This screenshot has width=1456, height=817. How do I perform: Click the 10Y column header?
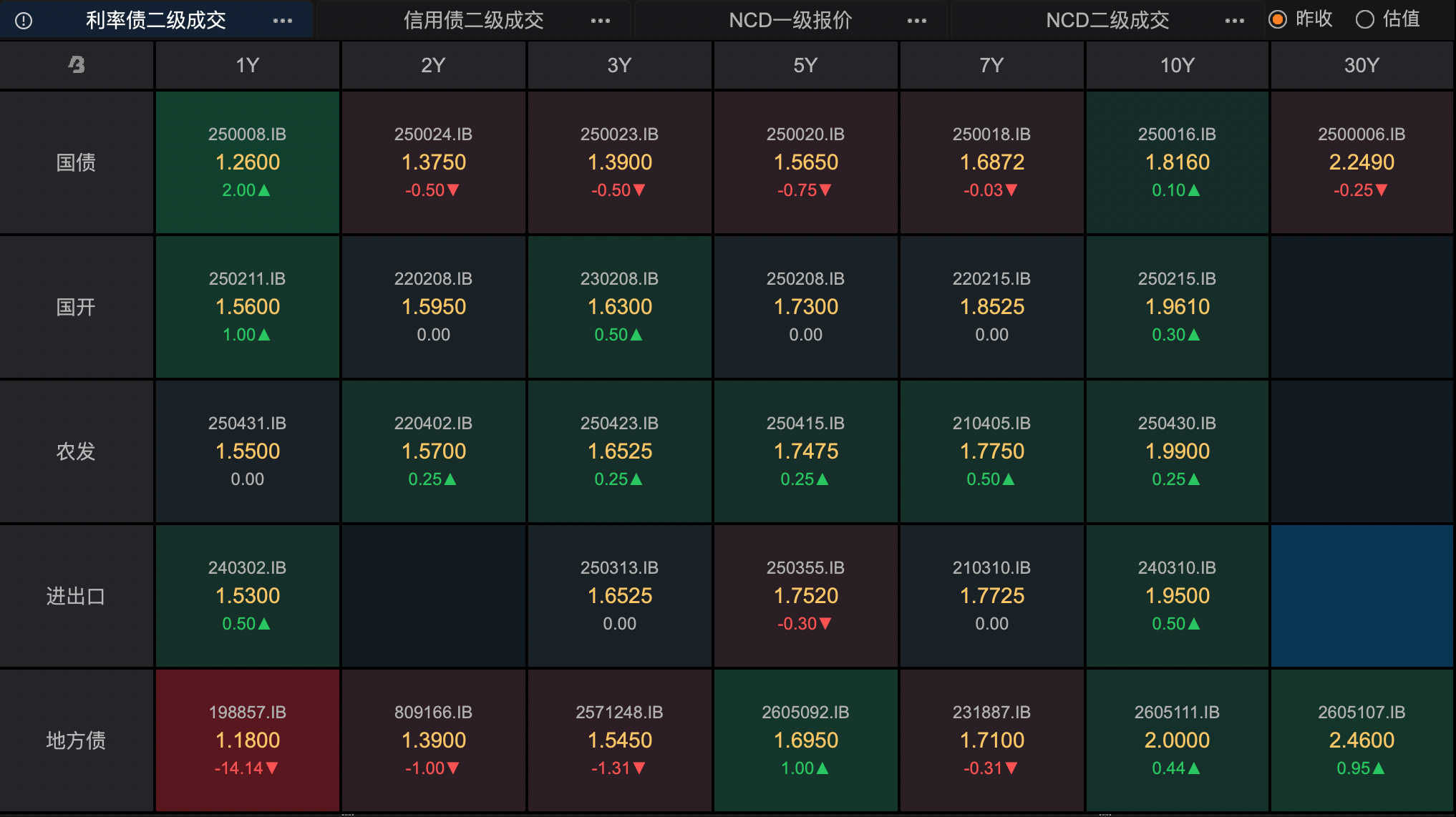click(x=1177, y=65)
